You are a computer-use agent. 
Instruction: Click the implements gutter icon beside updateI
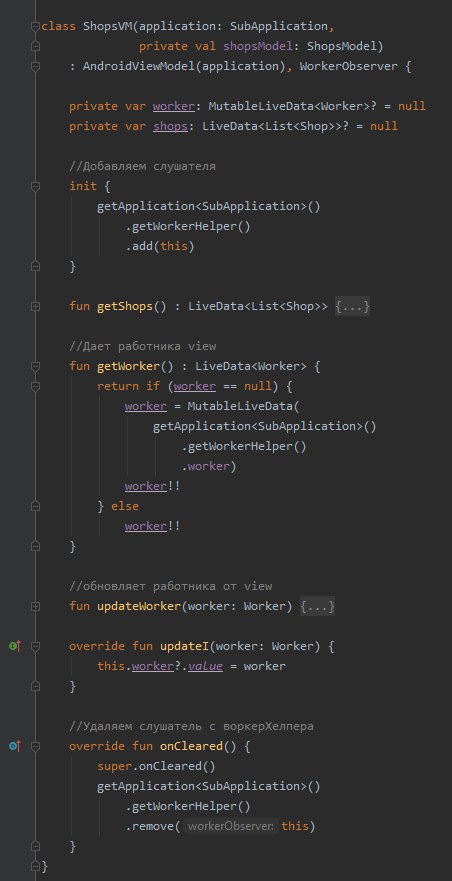point(15,646)
